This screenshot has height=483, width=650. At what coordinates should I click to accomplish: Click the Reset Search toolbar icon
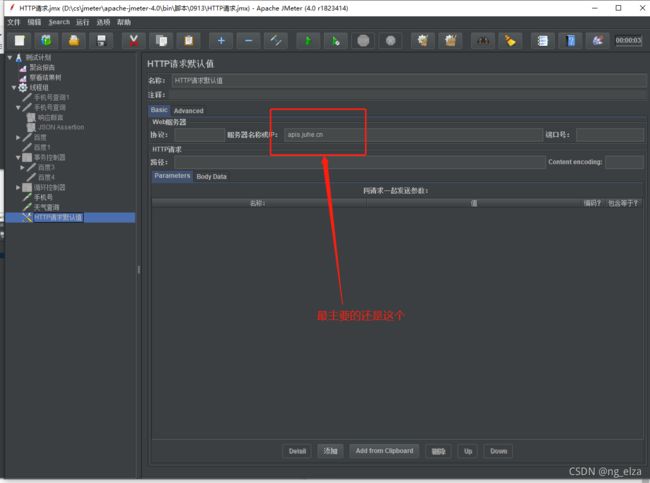(510, 41)
